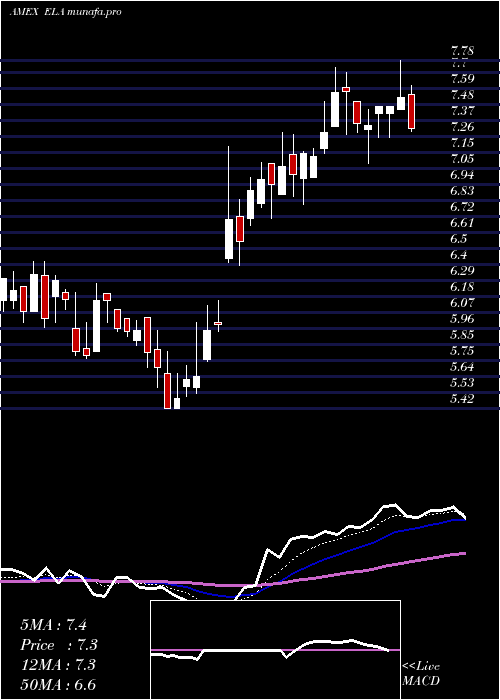Image resolution: width=500 pixels, height=700 pixels.
Task: Click the 5.53 price axis label
Action: pos(462,383)
